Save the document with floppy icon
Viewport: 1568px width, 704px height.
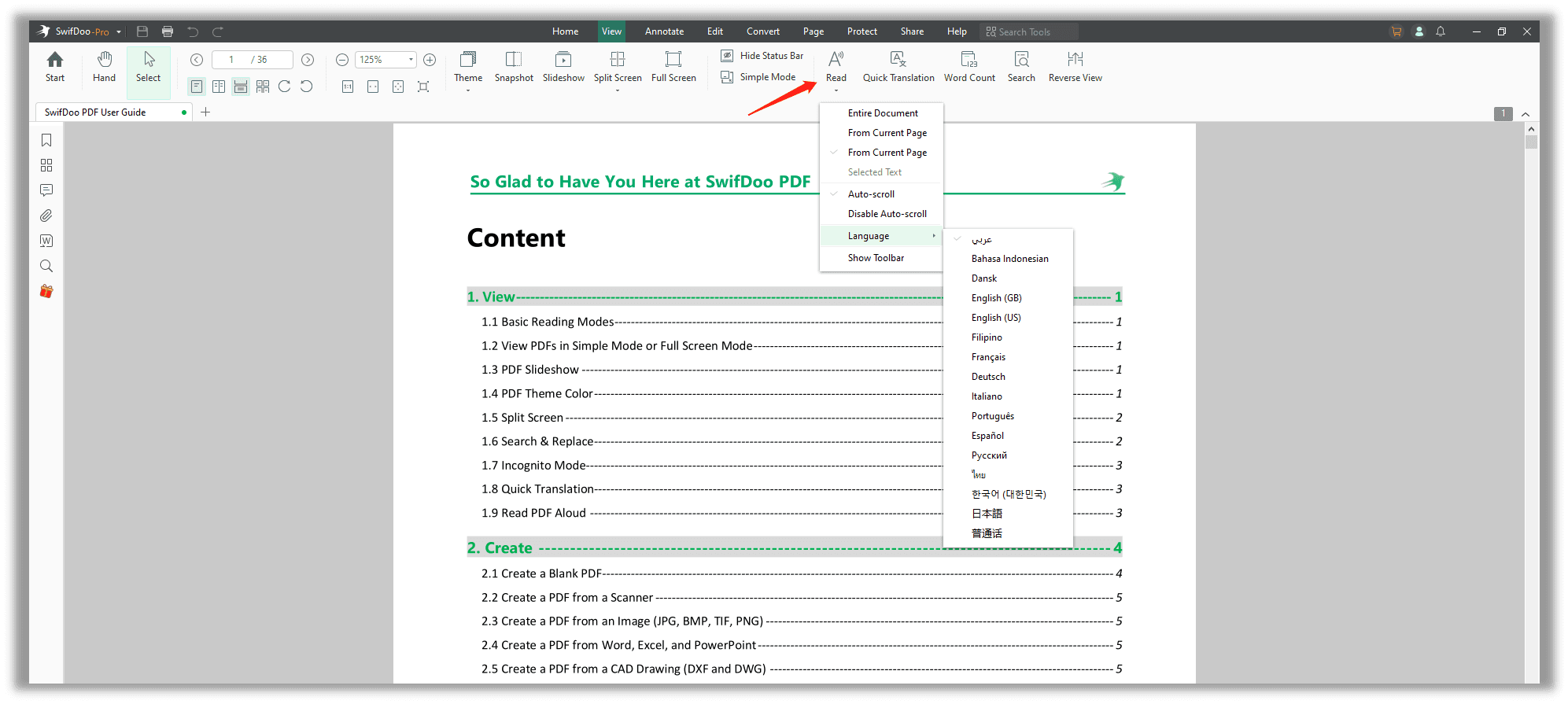(x=142, y=31)
